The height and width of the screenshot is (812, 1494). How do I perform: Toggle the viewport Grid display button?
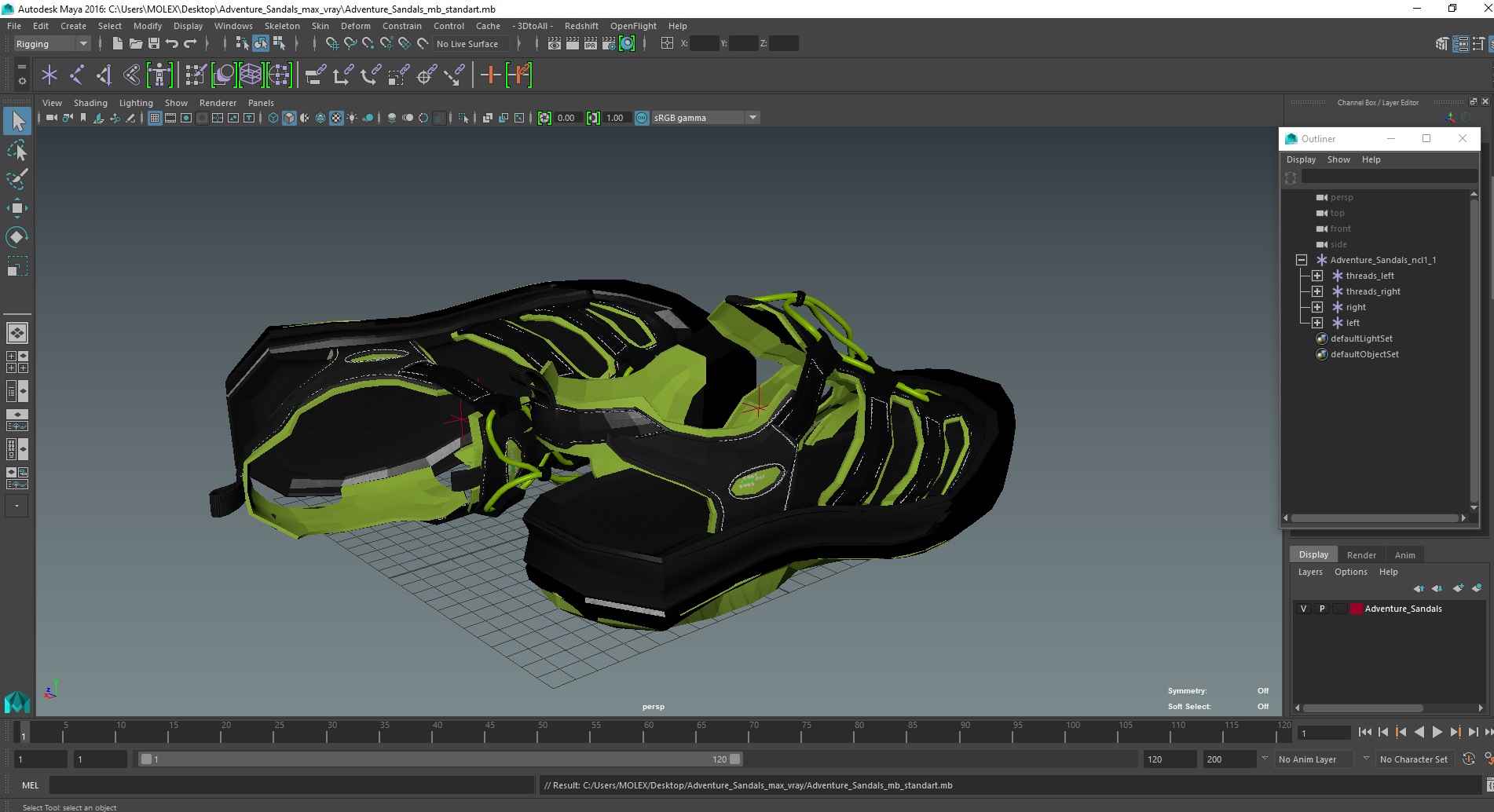(155, 118)
